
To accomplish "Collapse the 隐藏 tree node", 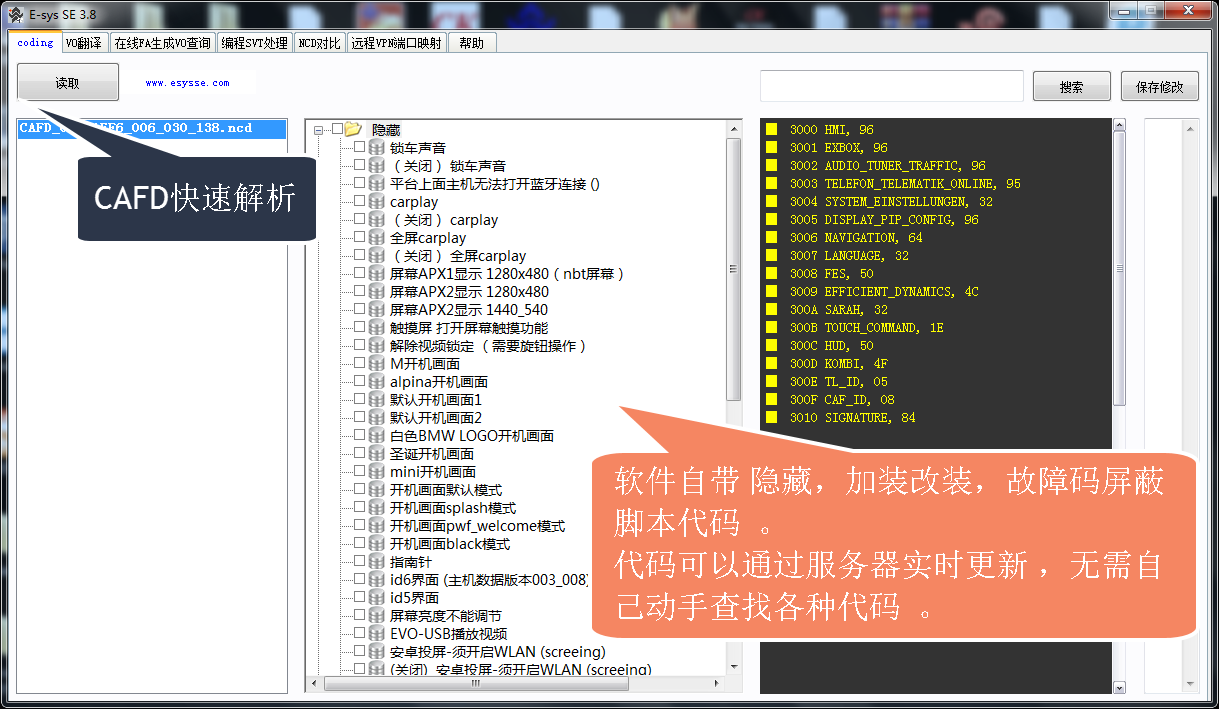I will tap(318, 130).
